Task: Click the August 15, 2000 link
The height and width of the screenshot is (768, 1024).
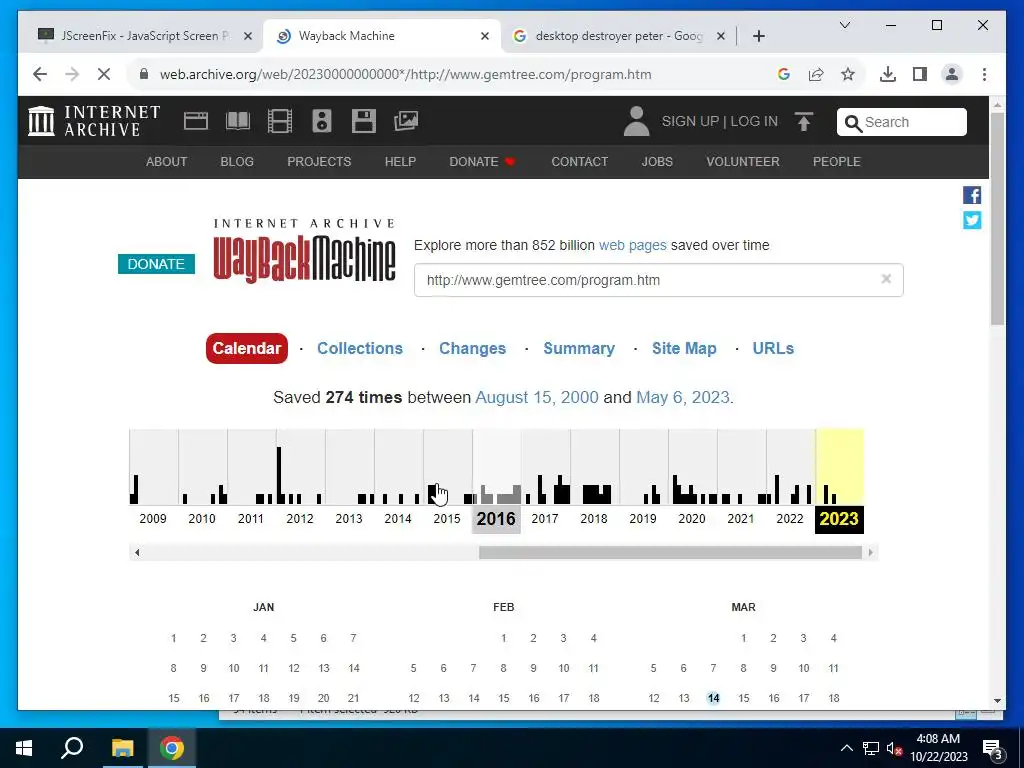Action: (537, 397)
